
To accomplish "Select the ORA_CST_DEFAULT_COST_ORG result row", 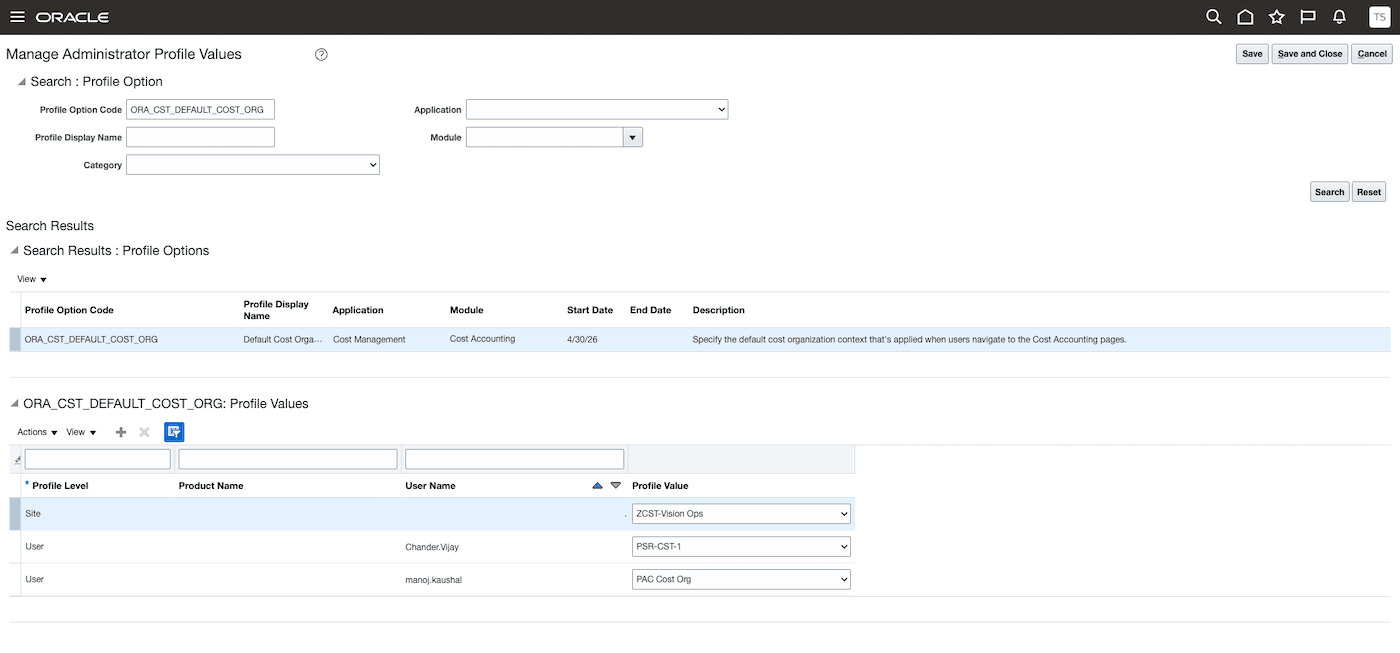I will click(700, 339).
